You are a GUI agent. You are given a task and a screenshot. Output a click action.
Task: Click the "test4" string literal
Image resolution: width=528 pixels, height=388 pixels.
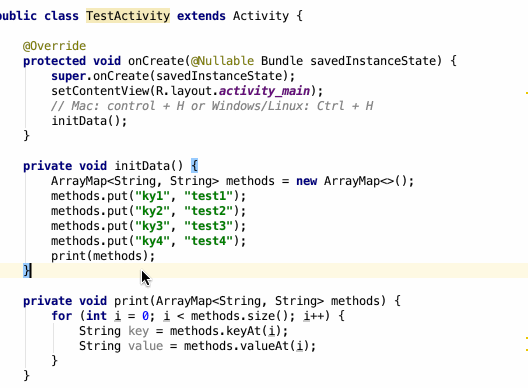click(x=209, y=241)
